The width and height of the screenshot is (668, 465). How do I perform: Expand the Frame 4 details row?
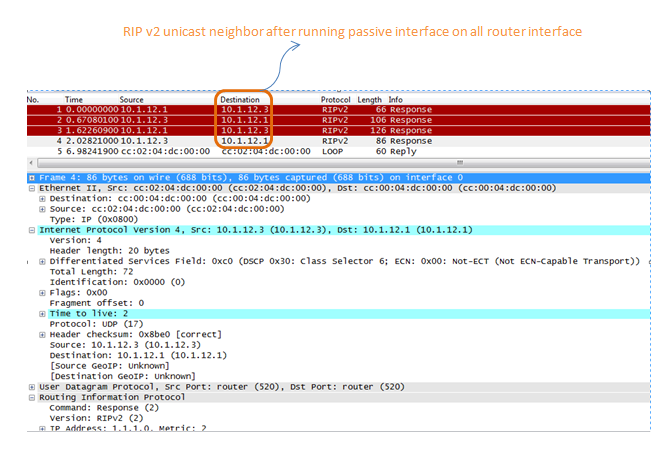coord(32,178)
